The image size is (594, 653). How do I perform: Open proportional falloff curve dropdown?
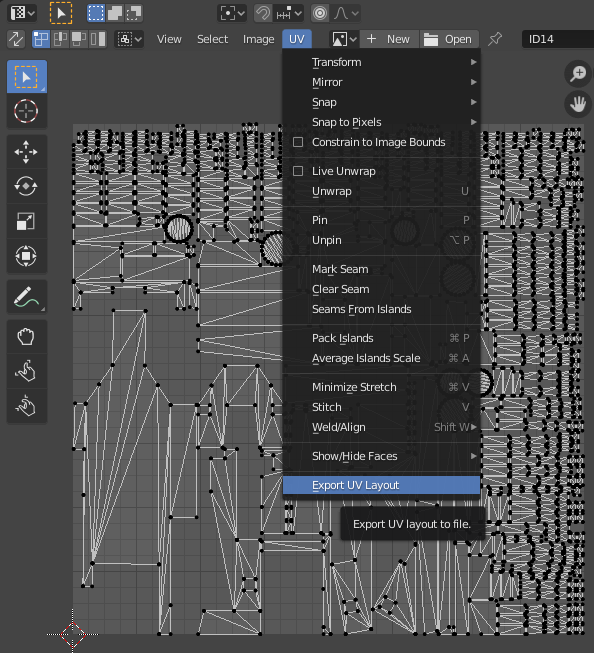(x=346, y=13)
